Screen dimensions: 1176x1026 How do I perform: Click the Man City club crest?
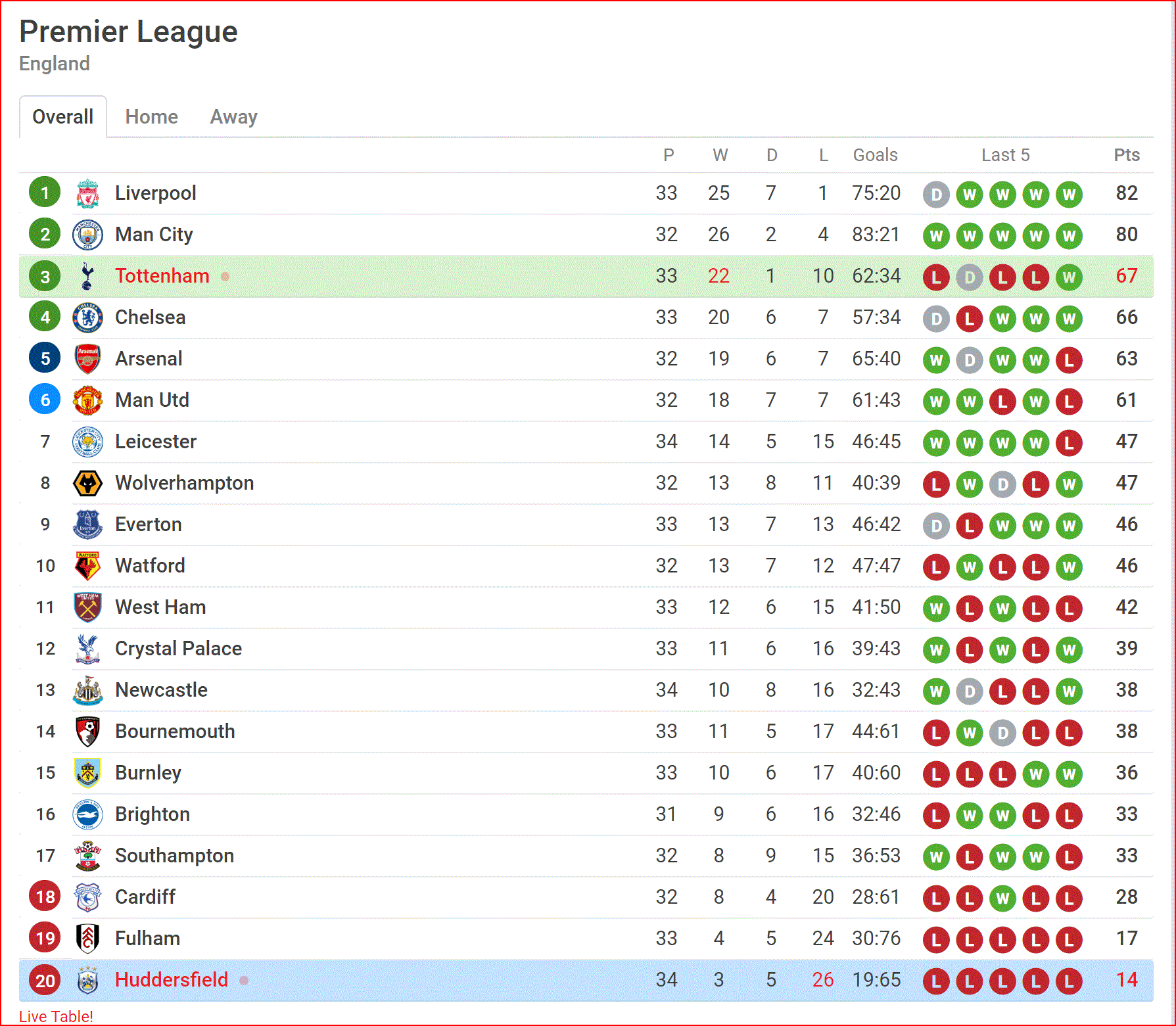[x=87, y=235]
